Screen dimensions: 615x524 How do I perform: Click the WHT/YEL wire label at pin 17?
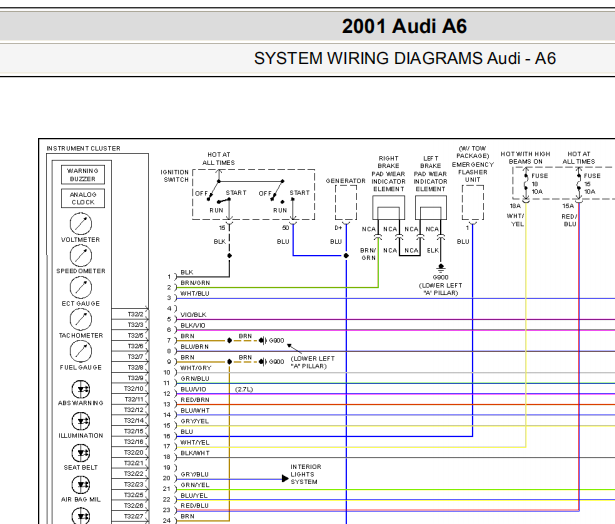click(x=195, y=442)
